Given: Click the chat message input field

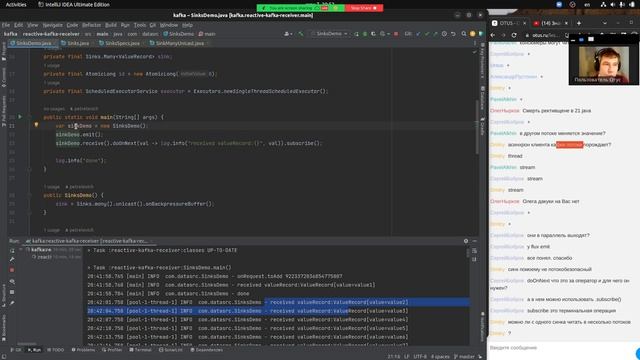Looking at the screenshot, I should coord(561,348).
